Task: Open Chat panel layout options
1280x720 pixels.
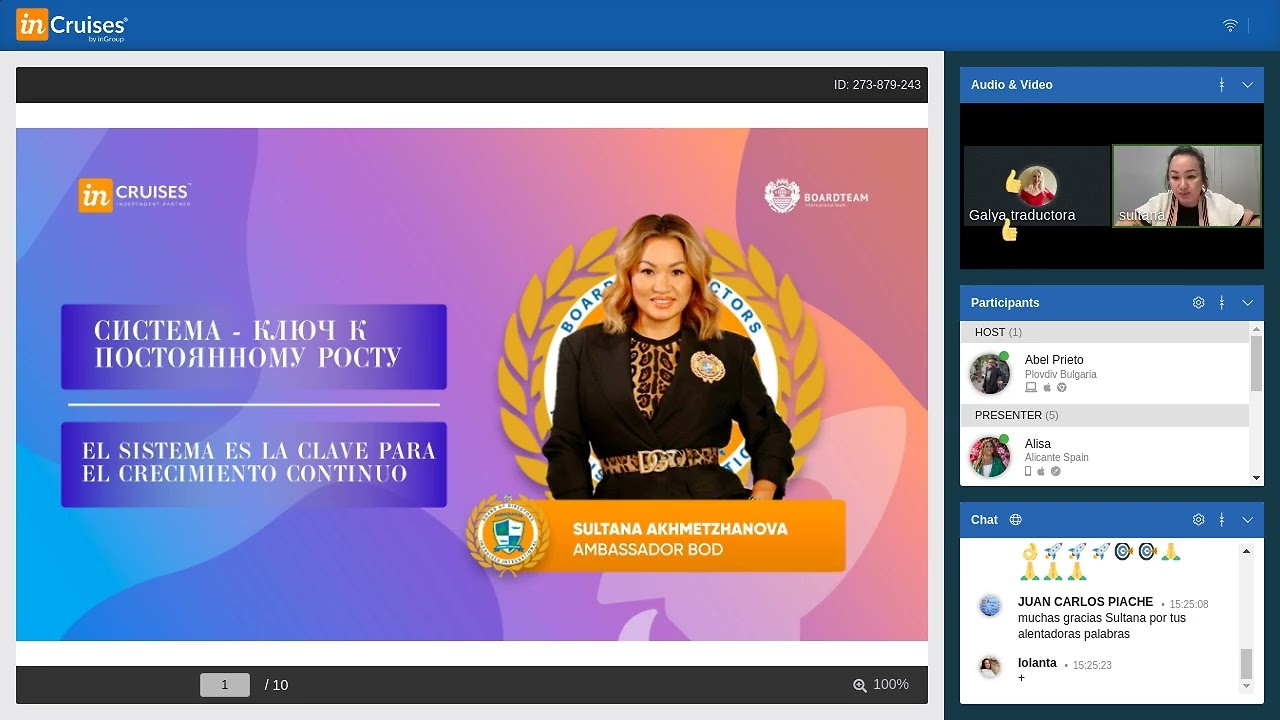Action: 1222,520
